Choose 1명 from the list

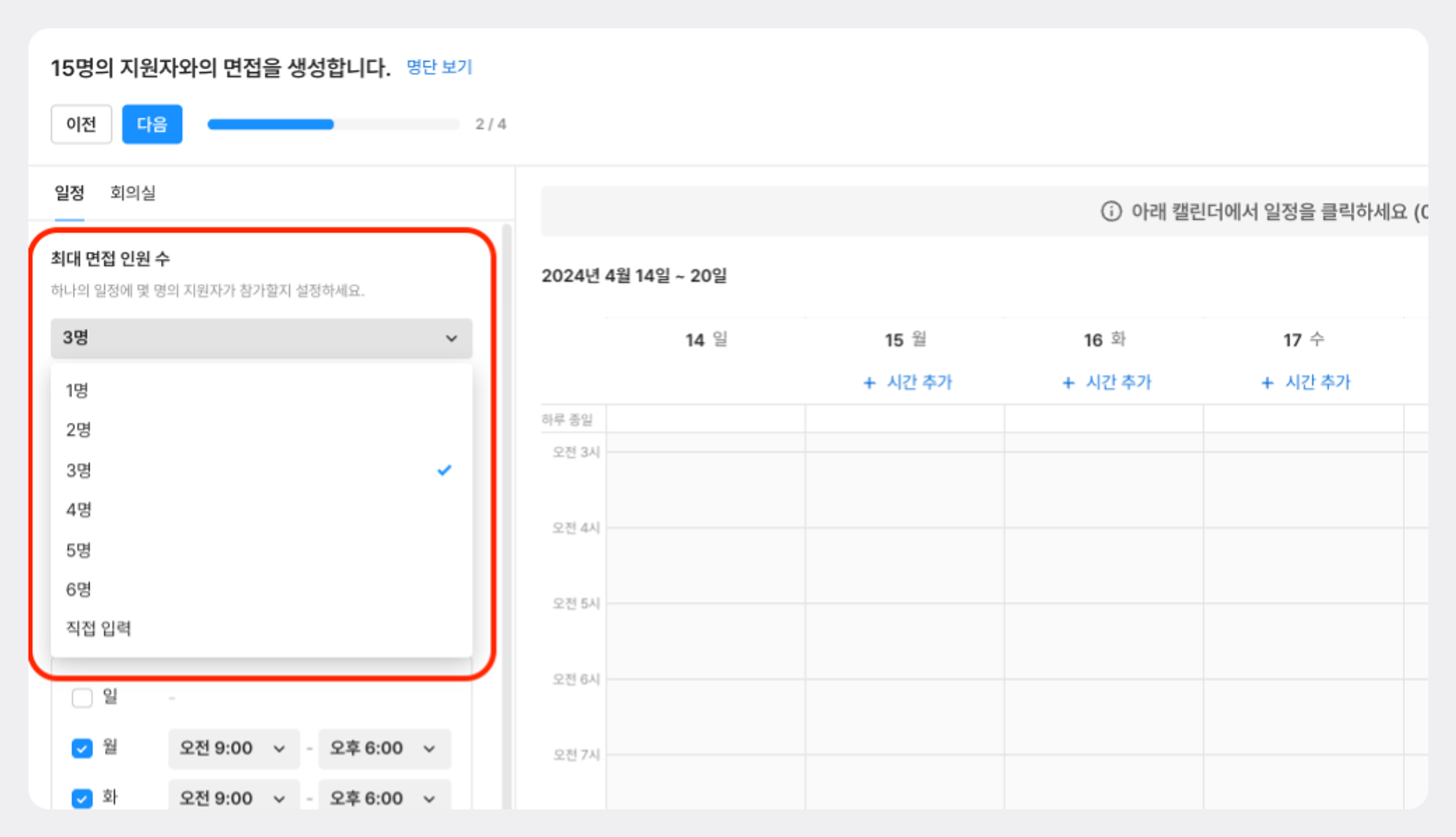pyautogui.click(x=261, y=390)
